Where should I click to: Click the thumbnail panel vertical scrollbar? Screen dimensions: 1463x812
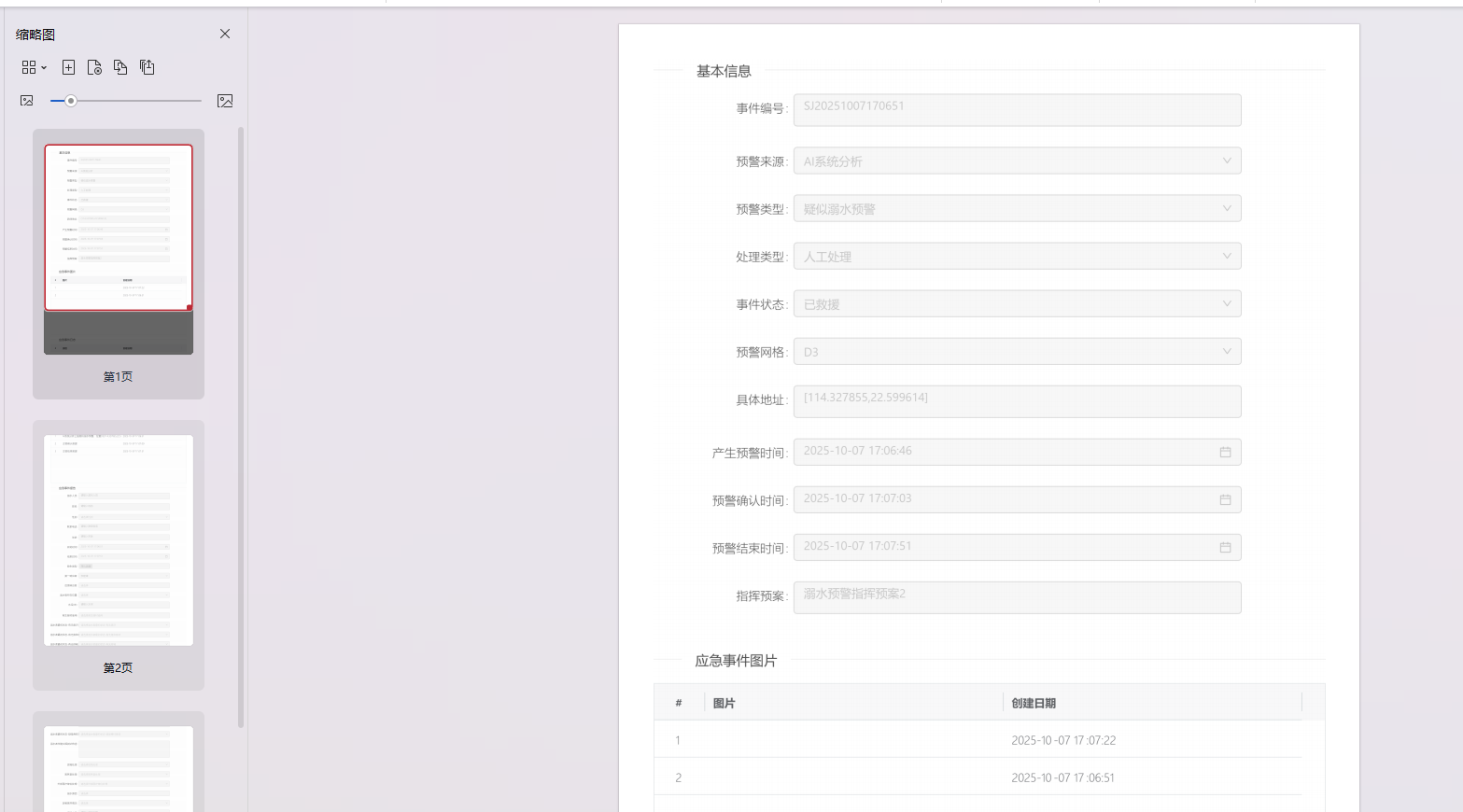[x=241, y=427]
